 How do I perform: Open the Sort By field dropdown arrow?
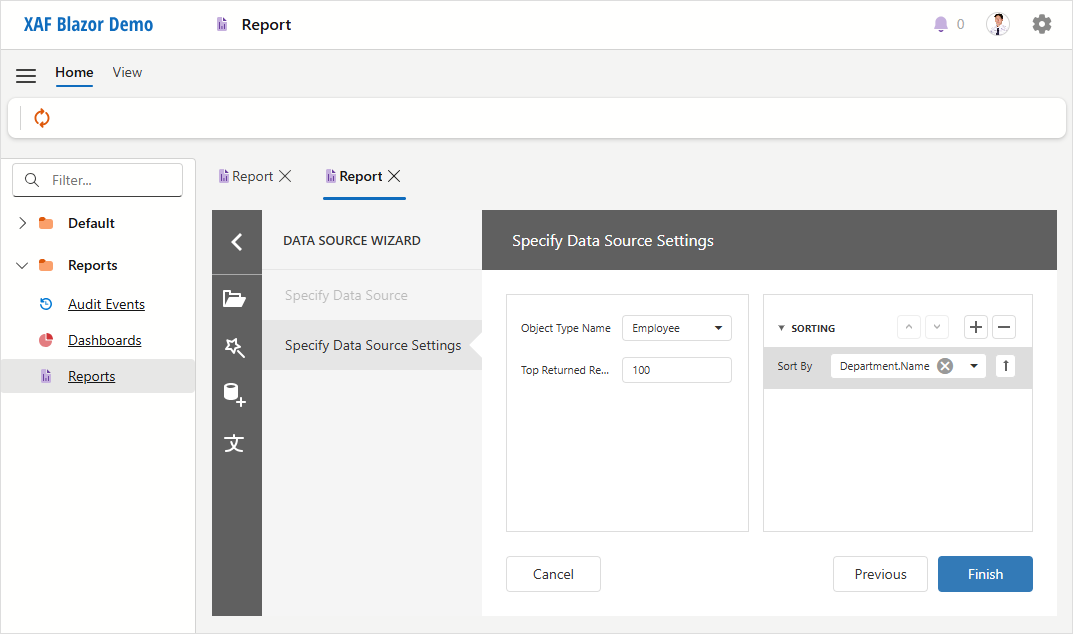click(974, 366)
